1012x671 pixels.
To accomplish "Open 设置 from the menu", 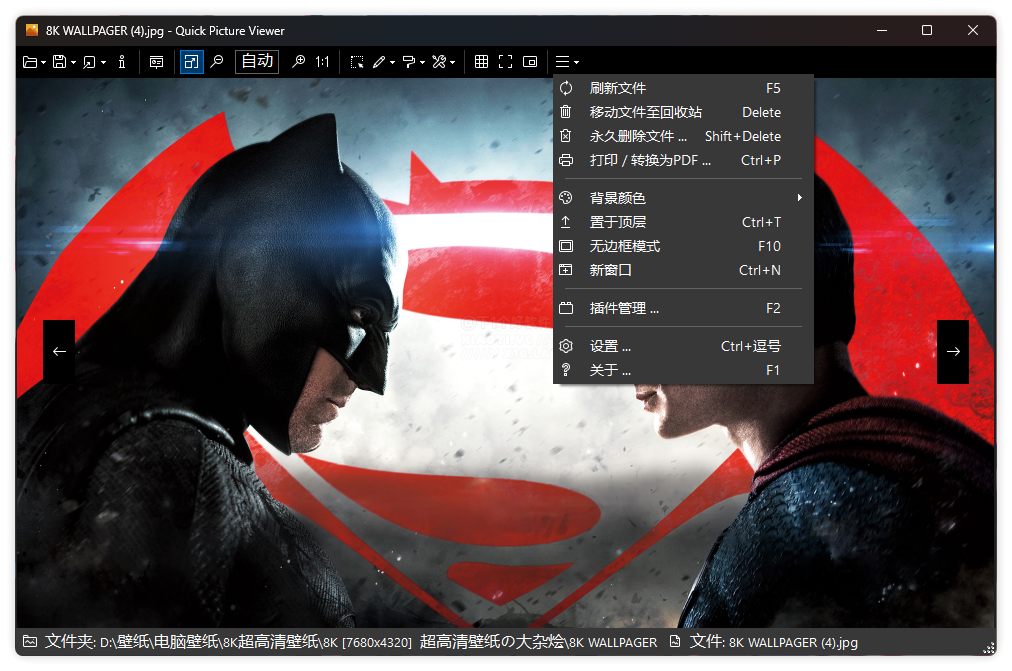I will pos(683,346).
